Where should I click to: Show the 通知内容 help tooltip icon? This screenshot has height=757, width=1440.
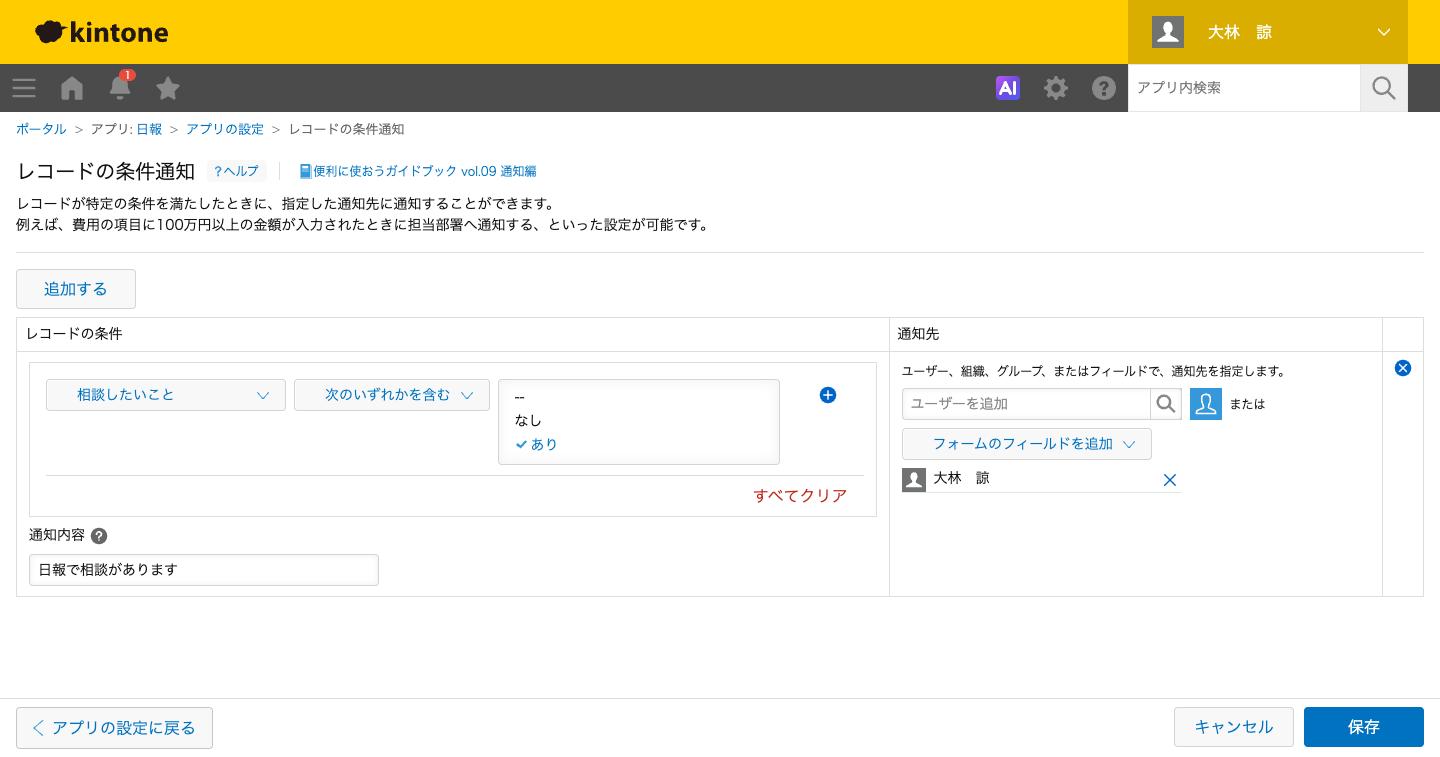pyautogui.click(x=99, y=536)
